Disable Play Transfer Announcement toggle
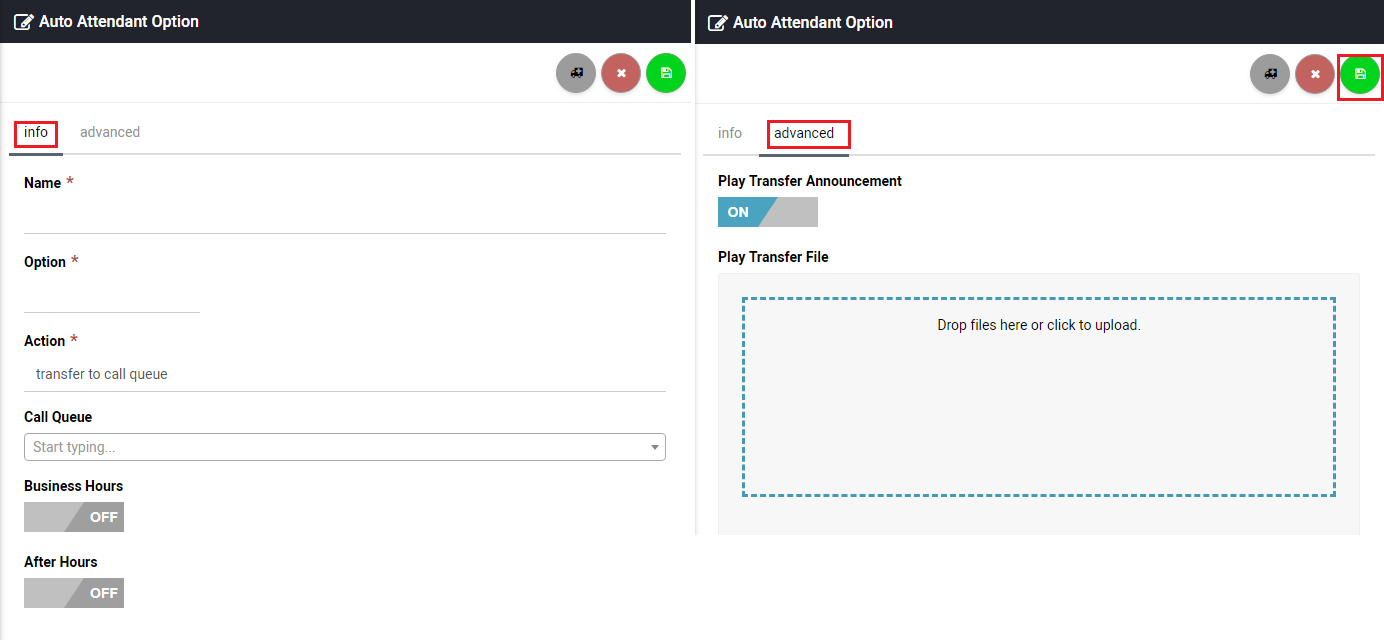The image size is (1384, 640). tap(767, 212)
